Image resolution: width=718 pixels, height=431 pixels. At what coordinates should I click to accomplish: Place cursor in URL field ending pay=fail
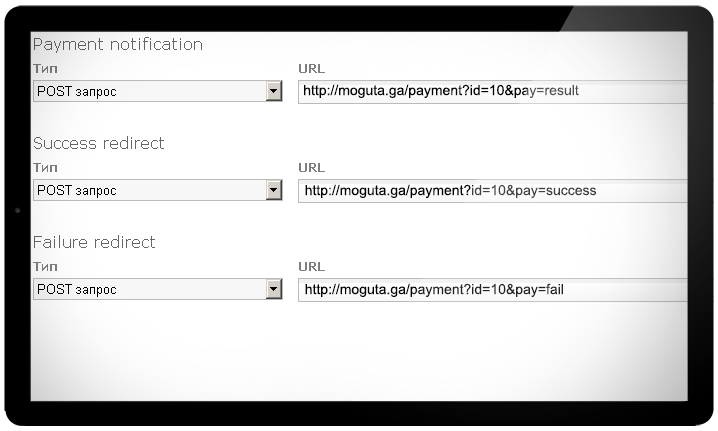coord(492,290)
